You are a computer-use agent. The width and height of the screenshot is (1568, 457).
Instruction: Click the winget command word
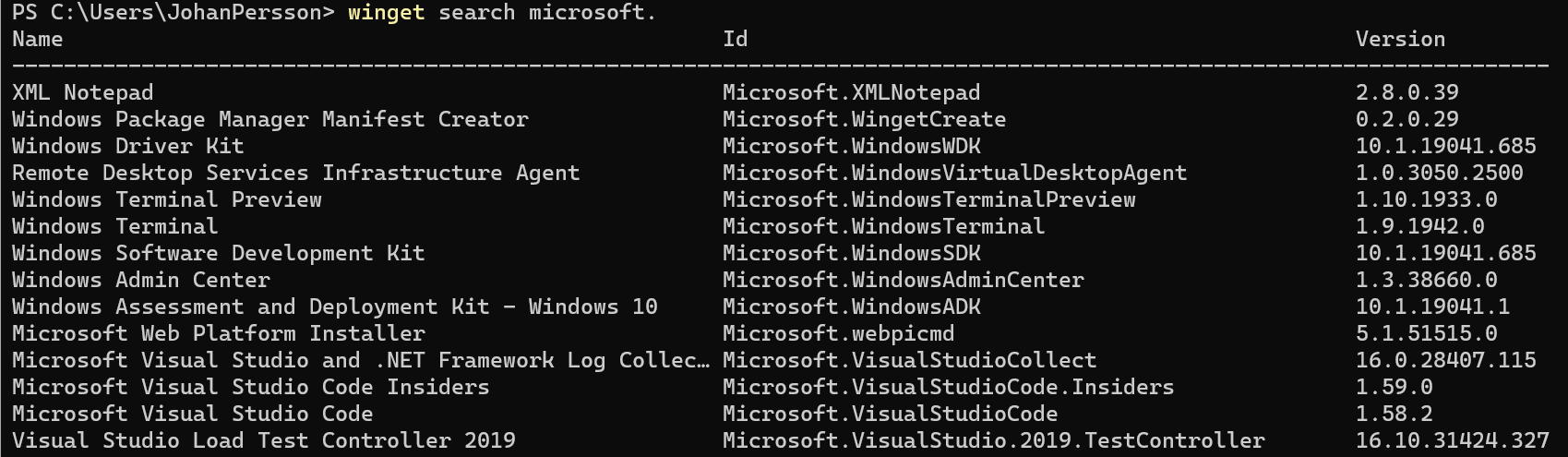pos(386,13)
